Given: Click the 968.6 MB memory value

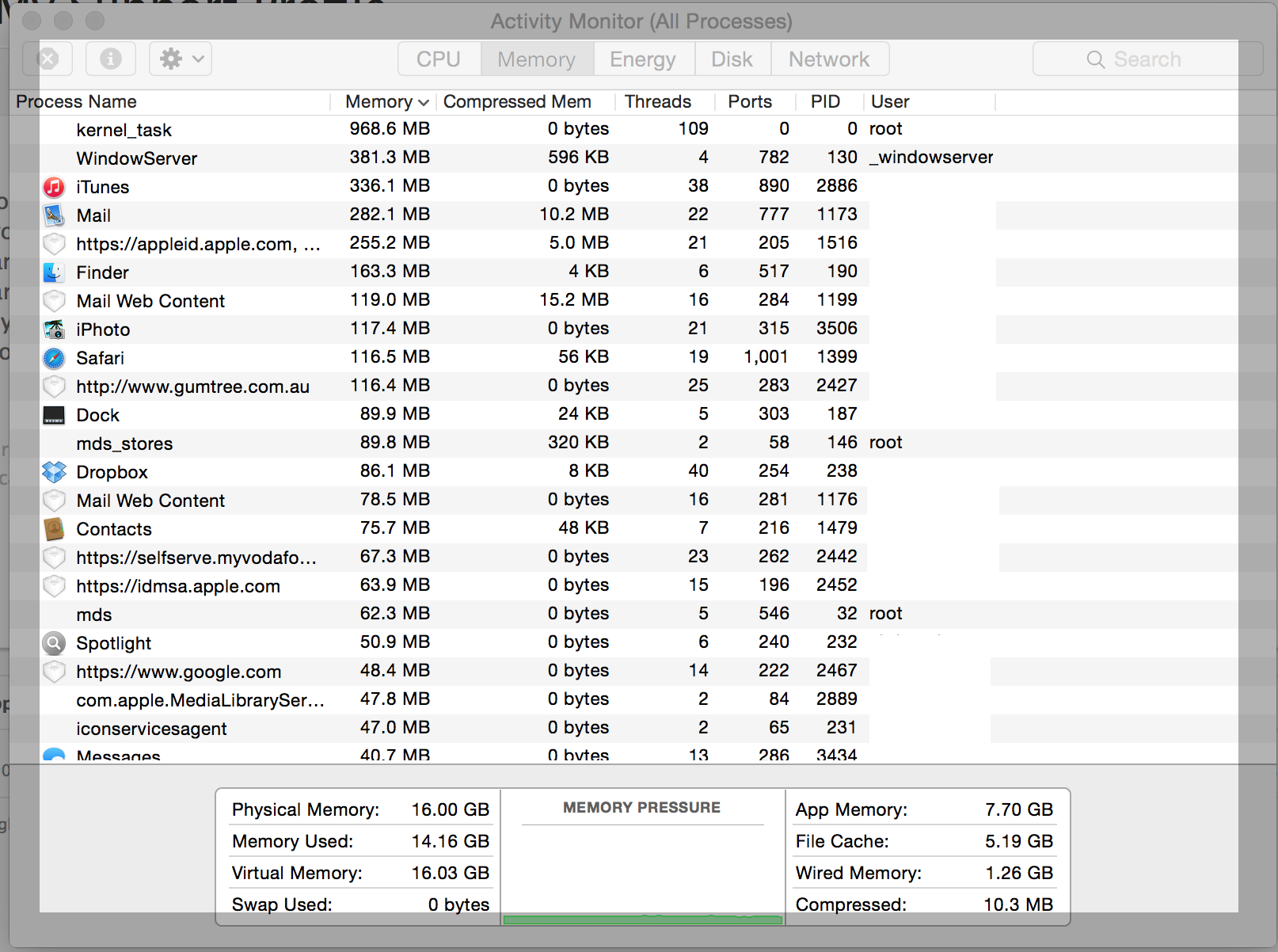Looking at the screenshot, I should [x=390, y=129].
